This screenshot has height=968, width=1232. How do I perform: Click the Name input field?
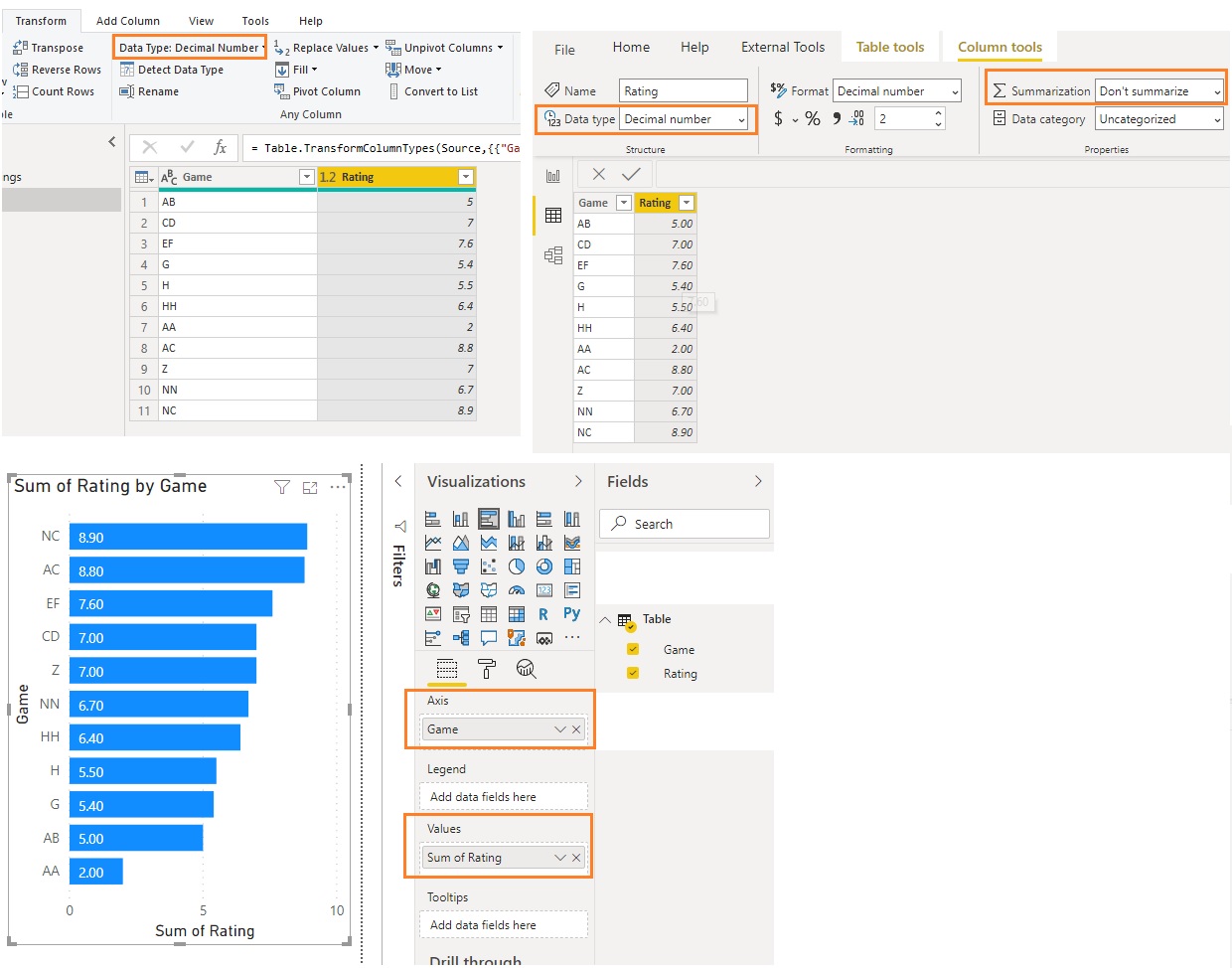click(684, 90)
